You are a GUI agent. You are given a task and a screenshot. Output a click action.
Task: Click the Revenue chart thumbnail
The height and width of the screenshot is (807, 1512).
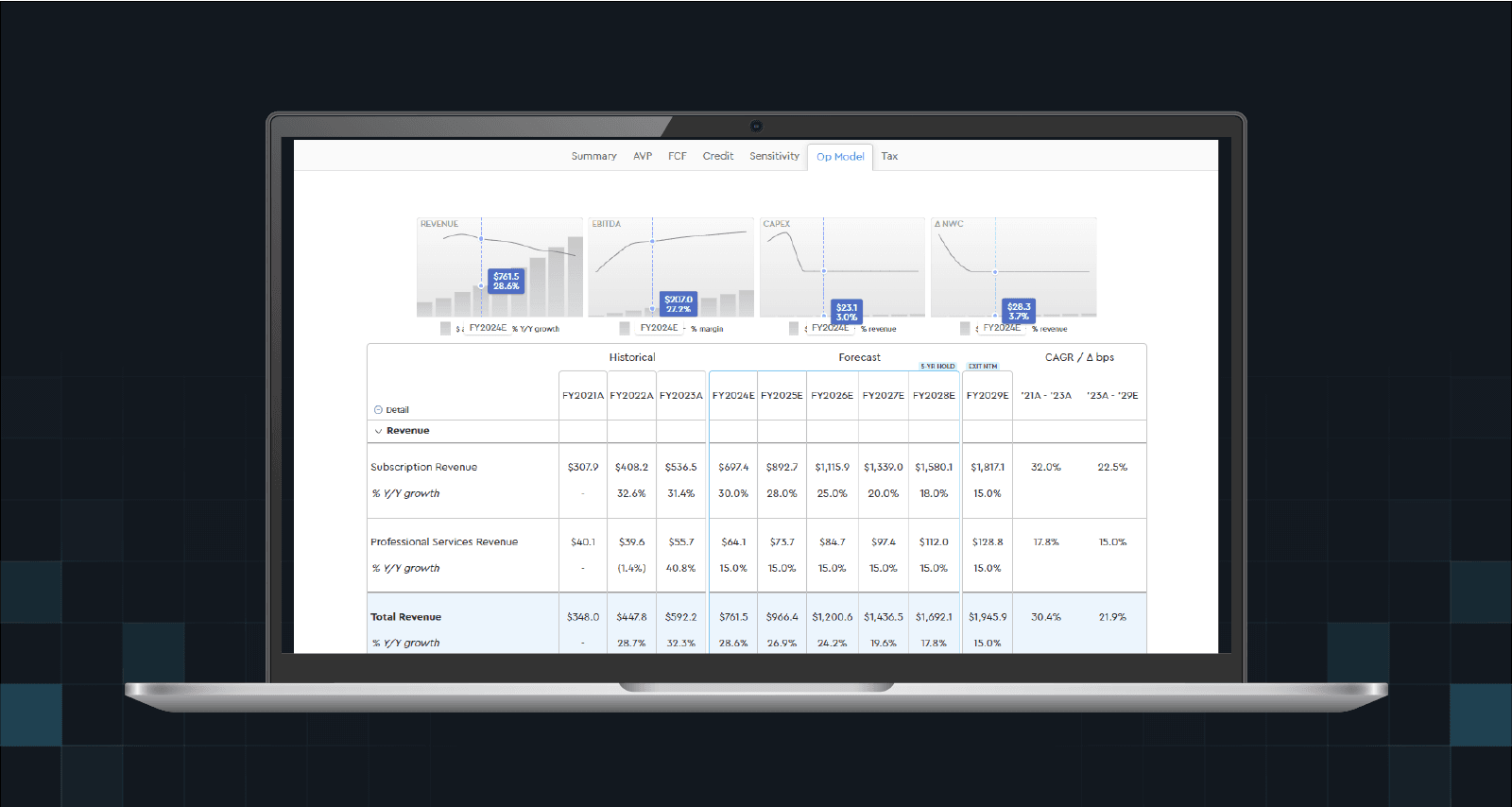tap(499, 267)
